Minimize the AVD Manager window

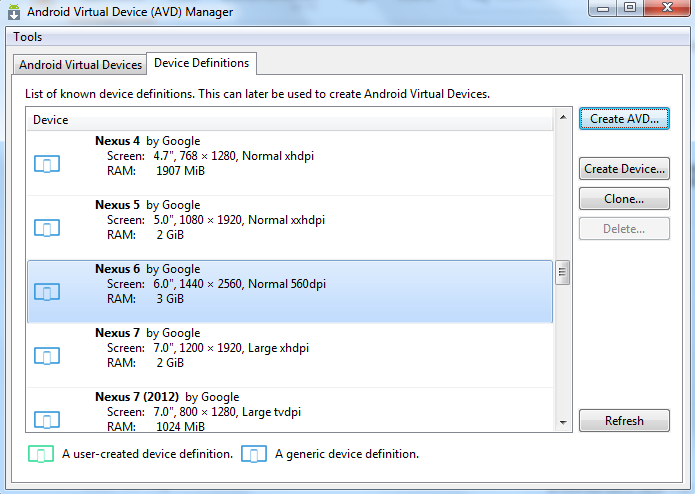(x=603, y=8)
